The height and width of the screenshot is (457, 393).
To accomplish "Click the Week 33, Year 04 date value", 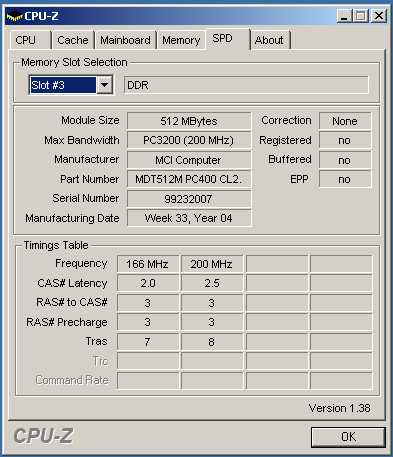I will [189, 218].
